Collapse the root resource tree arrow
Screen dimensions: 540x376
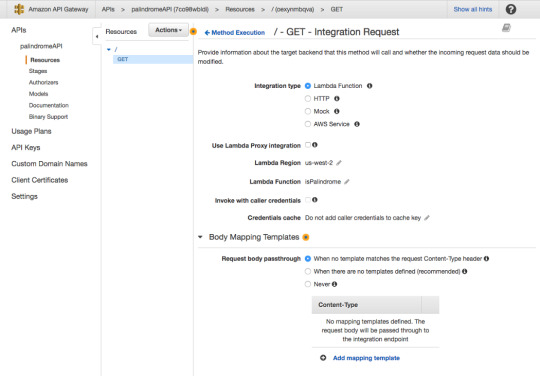coord(109,50)
